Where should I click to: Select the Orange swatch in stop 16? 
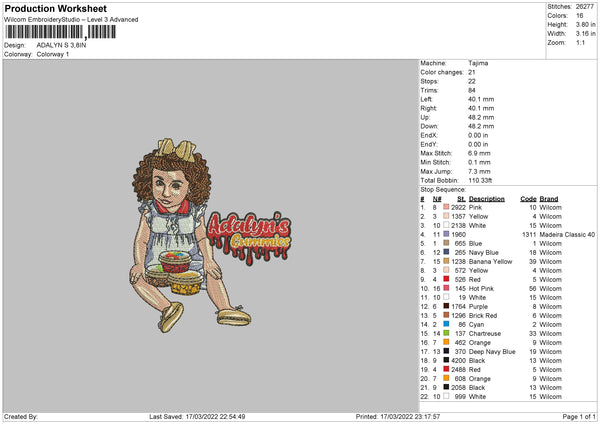click(x=446, y=342)
